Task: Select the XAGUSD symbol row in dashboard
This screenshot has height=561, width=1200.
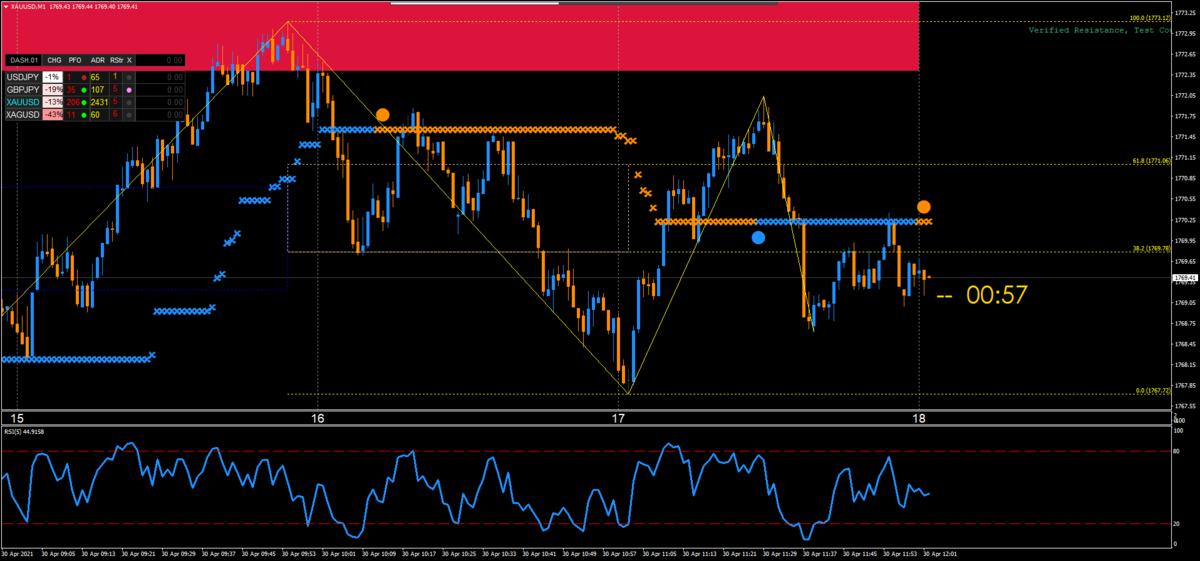Action: point(23,115)
